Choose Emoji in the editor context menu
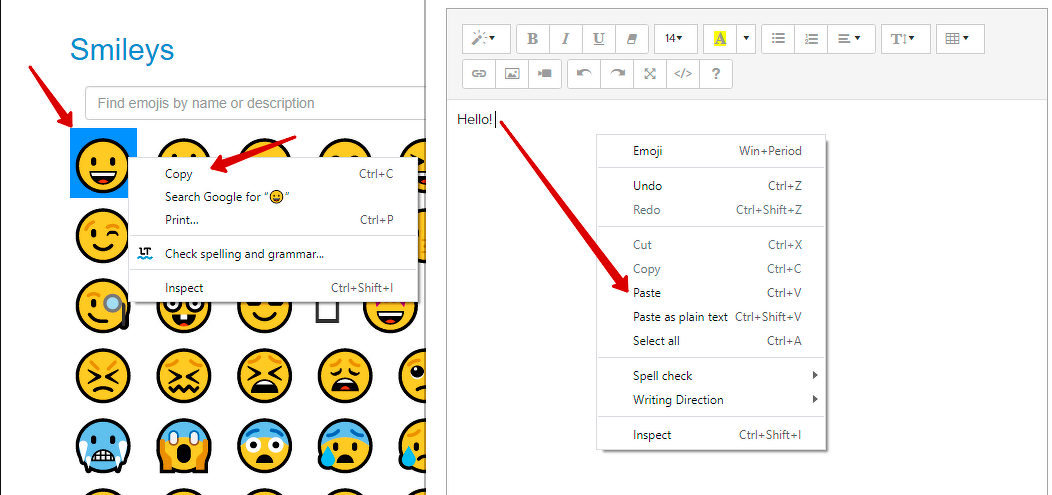 (711, 151)
